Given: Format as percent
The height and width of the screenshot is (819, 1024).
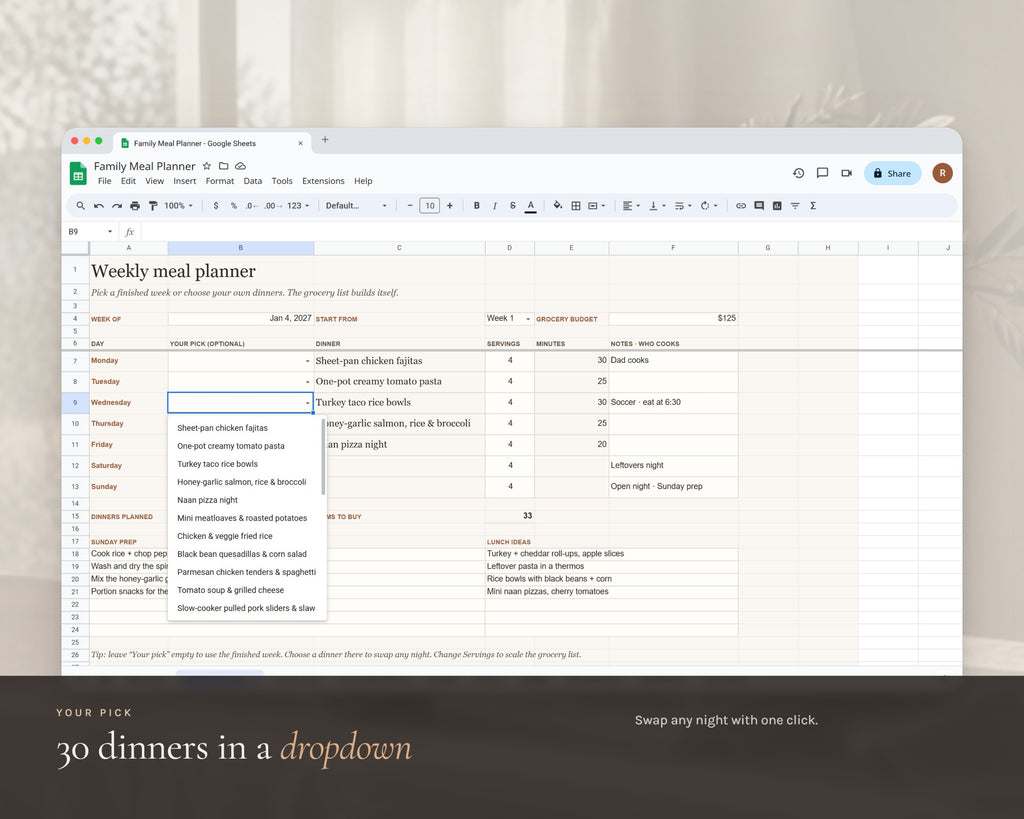Looking at the screenshot, I should (x=234, y=206).
